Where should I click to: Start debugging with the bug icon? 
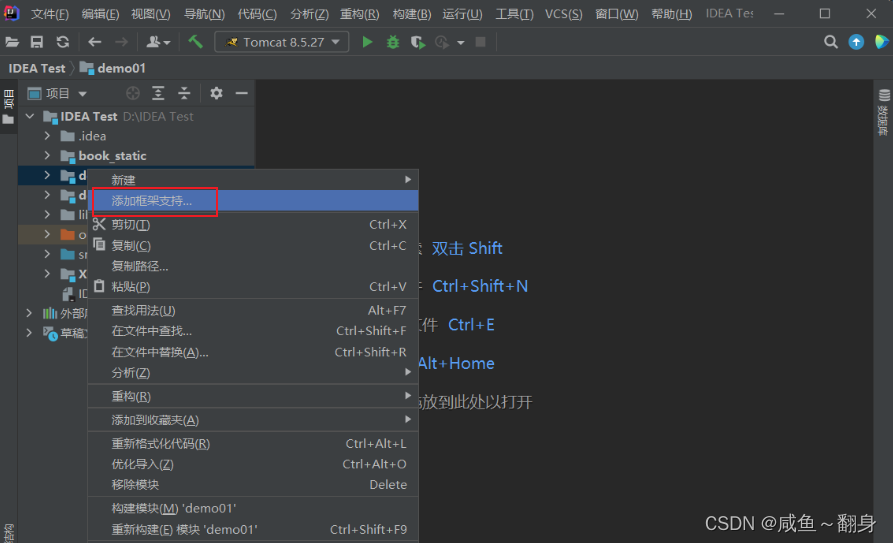pyautogui.click(x=393, y=42)
